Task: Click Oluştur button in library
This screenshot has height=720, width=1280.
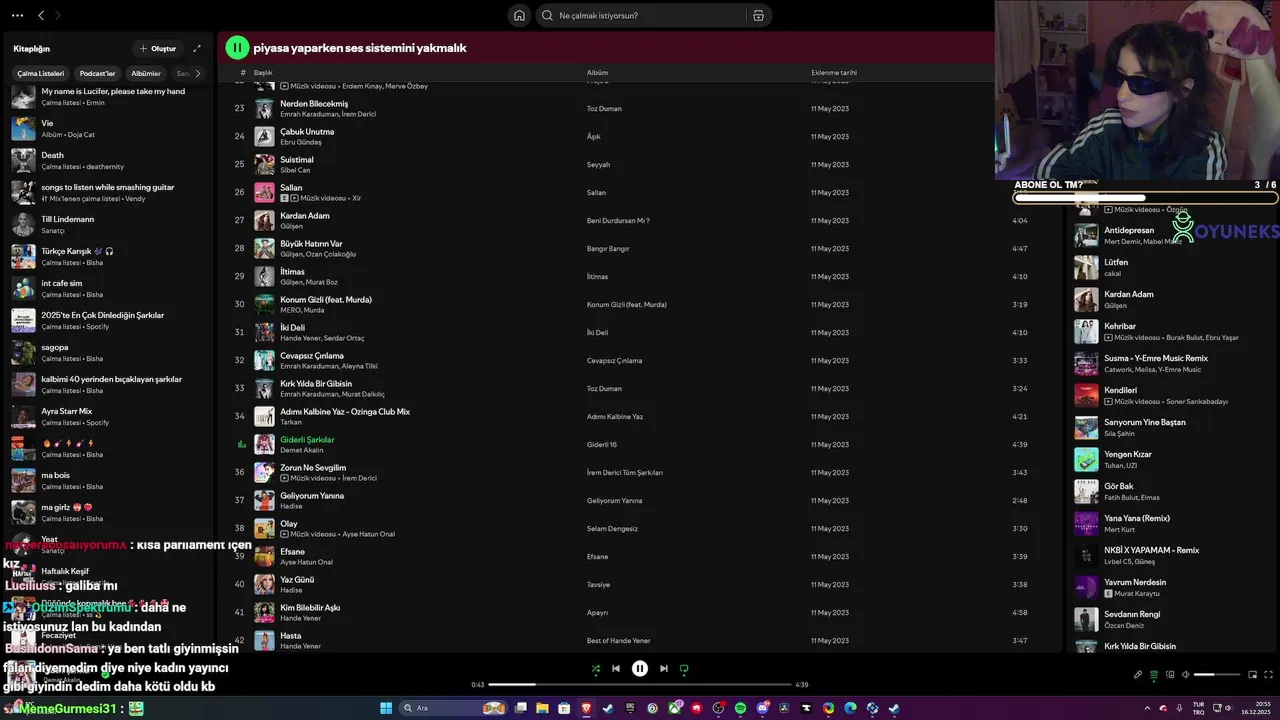Action: tap(158, 48)
